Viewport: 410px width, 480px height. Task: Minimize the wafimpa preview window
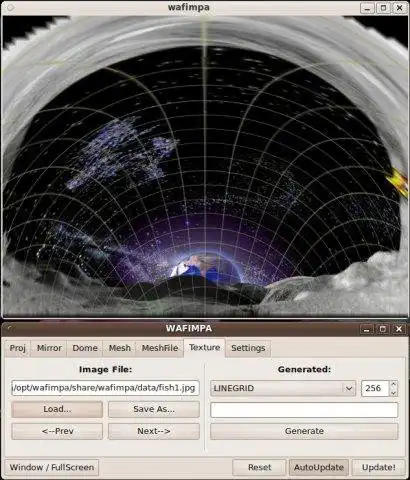pos(367,8)
